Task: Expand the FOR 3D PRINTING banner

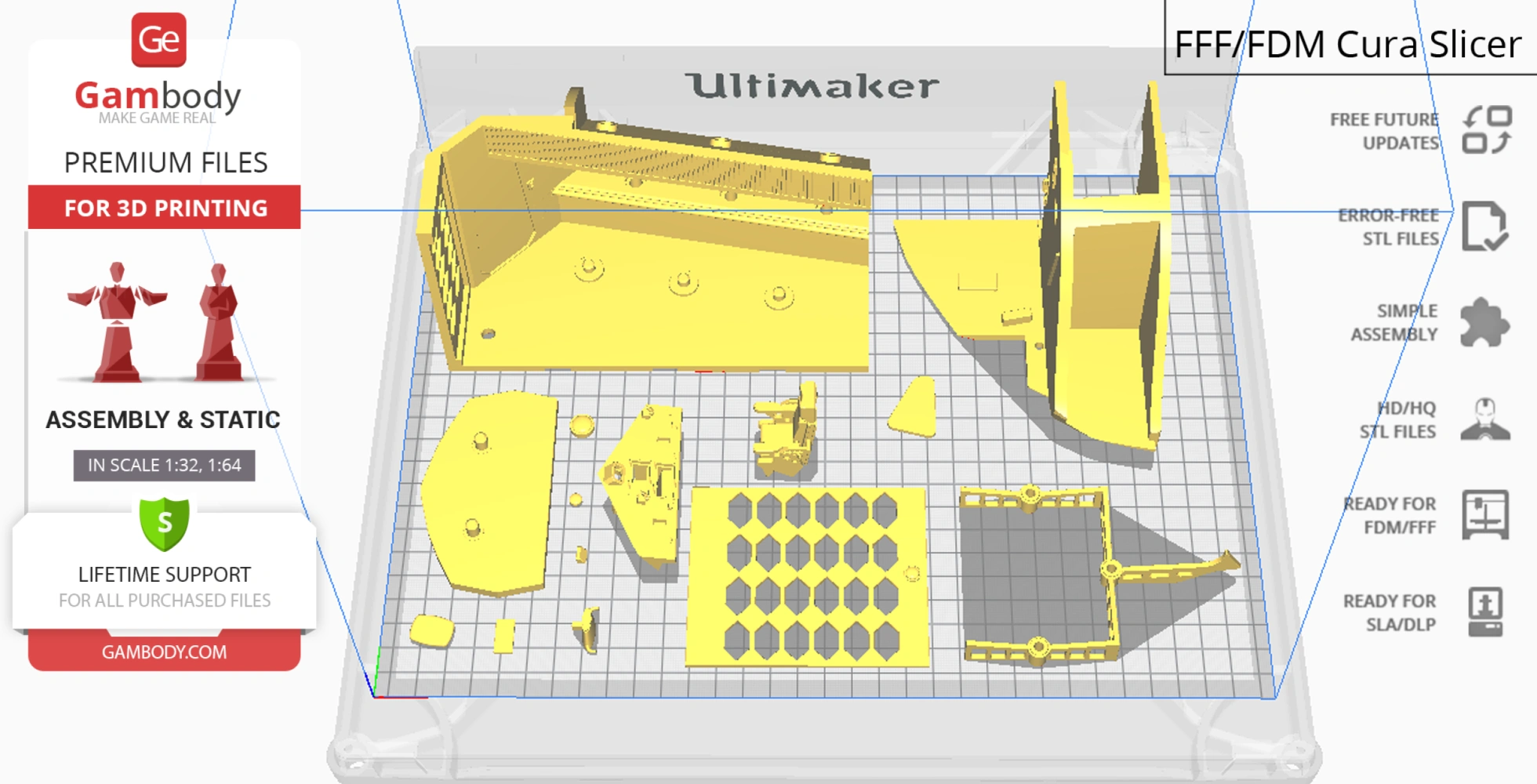Action: [x=163, y=208]
